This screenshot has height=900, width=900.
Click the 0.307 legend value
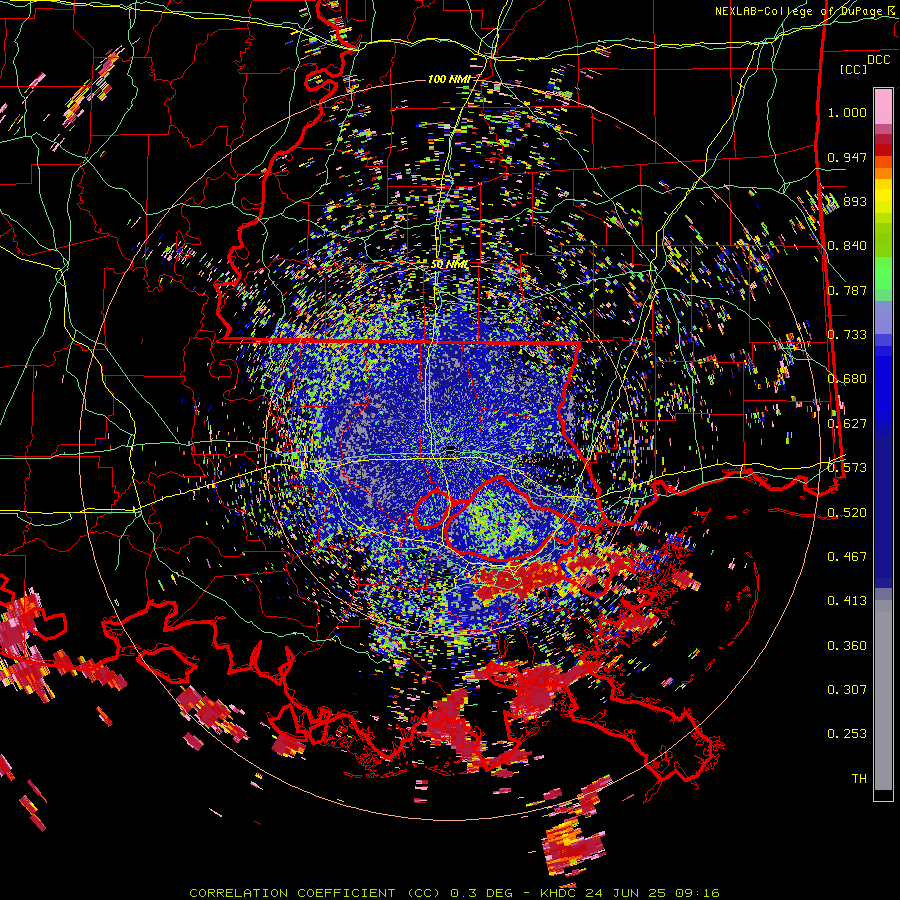pyautogui.click(x=847, y=689)
